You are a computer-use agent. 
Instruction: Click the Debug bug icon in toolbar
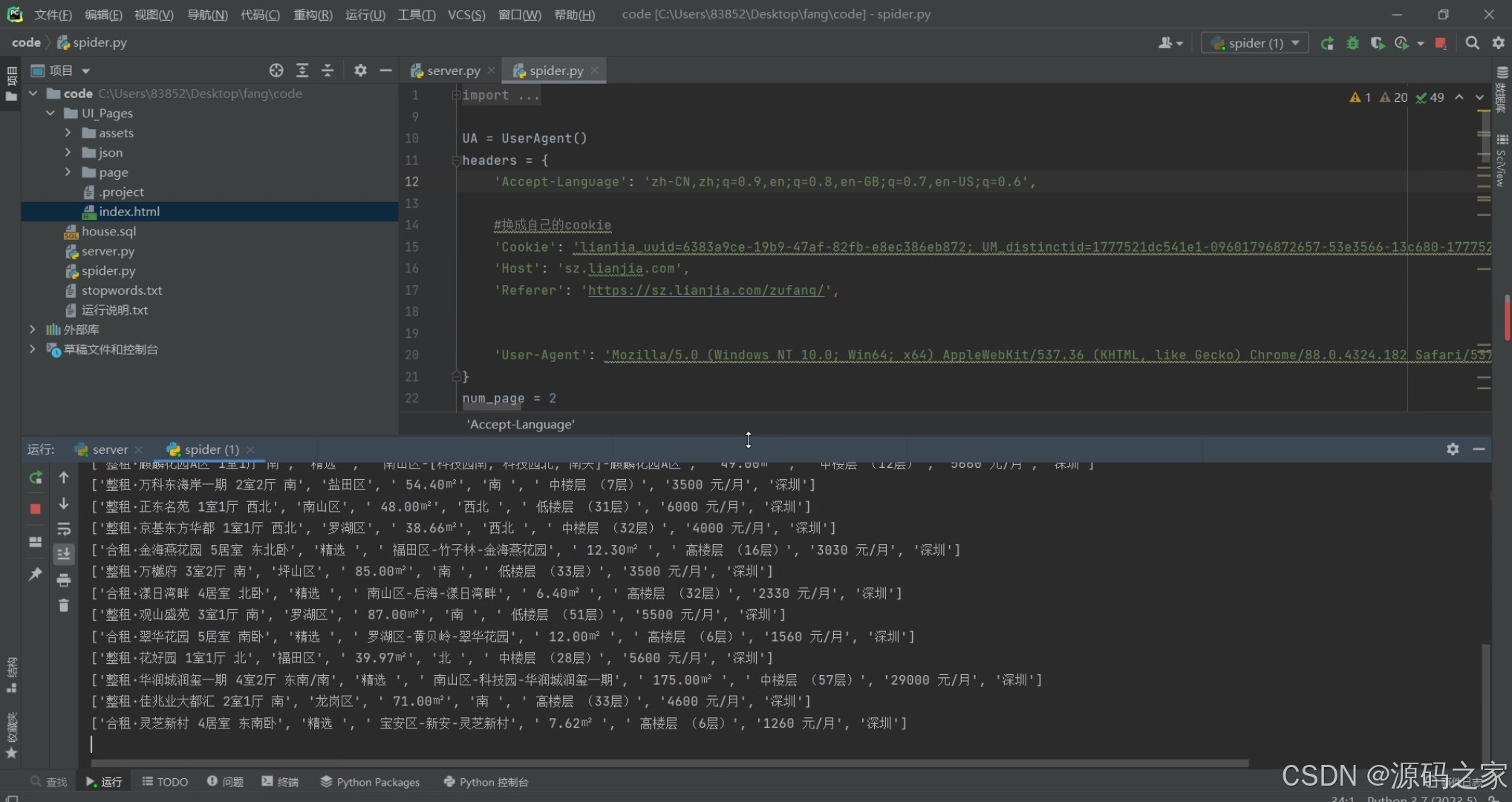tap(1352, 43)
